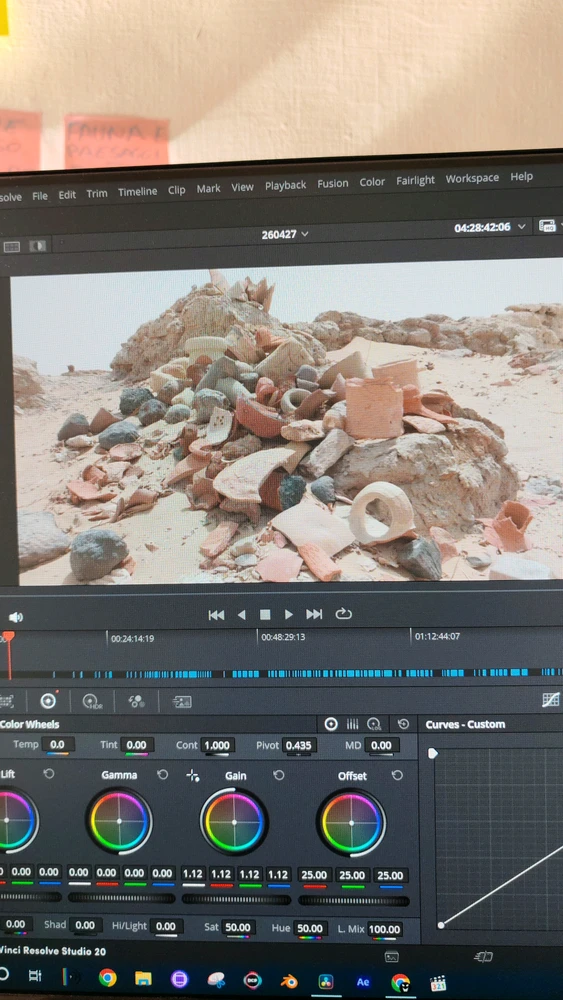Start playback with the play button
The height and width of the screenshot is (1000, 563).
(289, 614)
